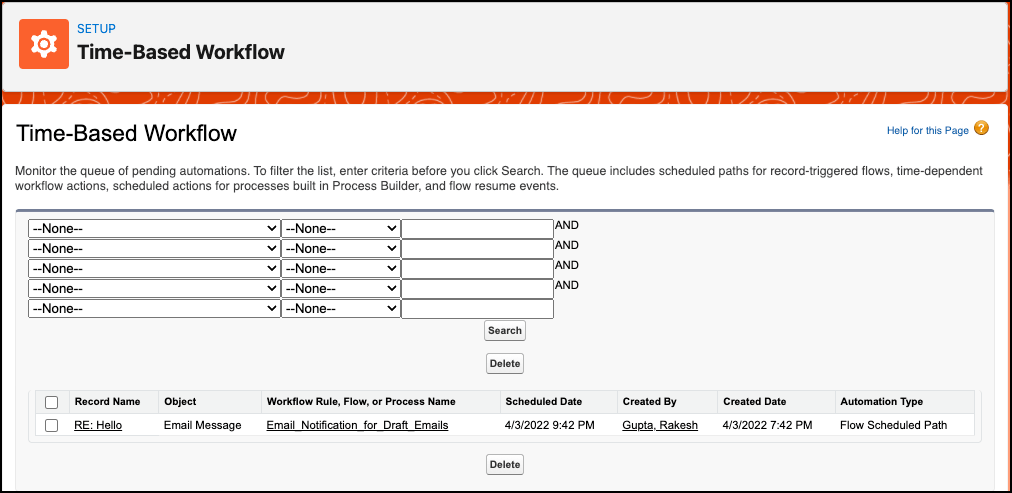Open the Email_Notification_for_Draft_Emails flow link

pos(357,425)
